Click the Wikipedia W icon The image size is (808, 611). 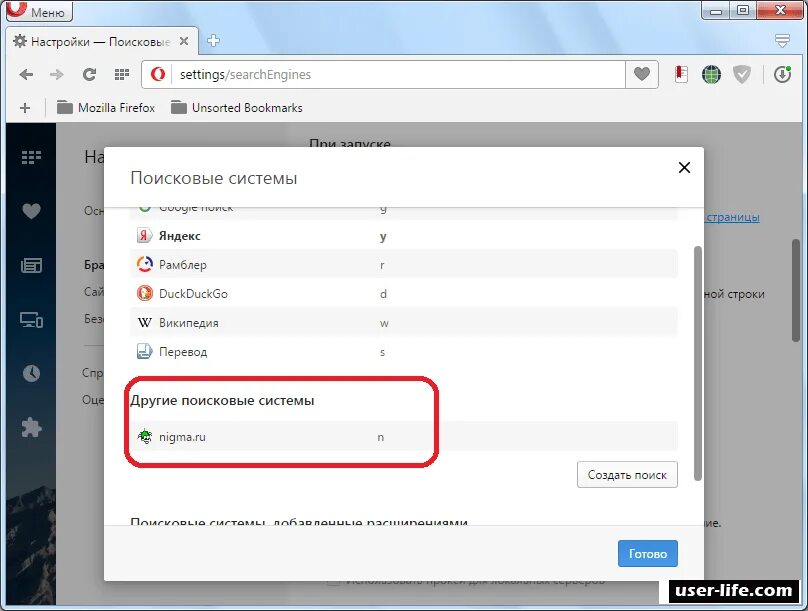(x=144, y=323)
